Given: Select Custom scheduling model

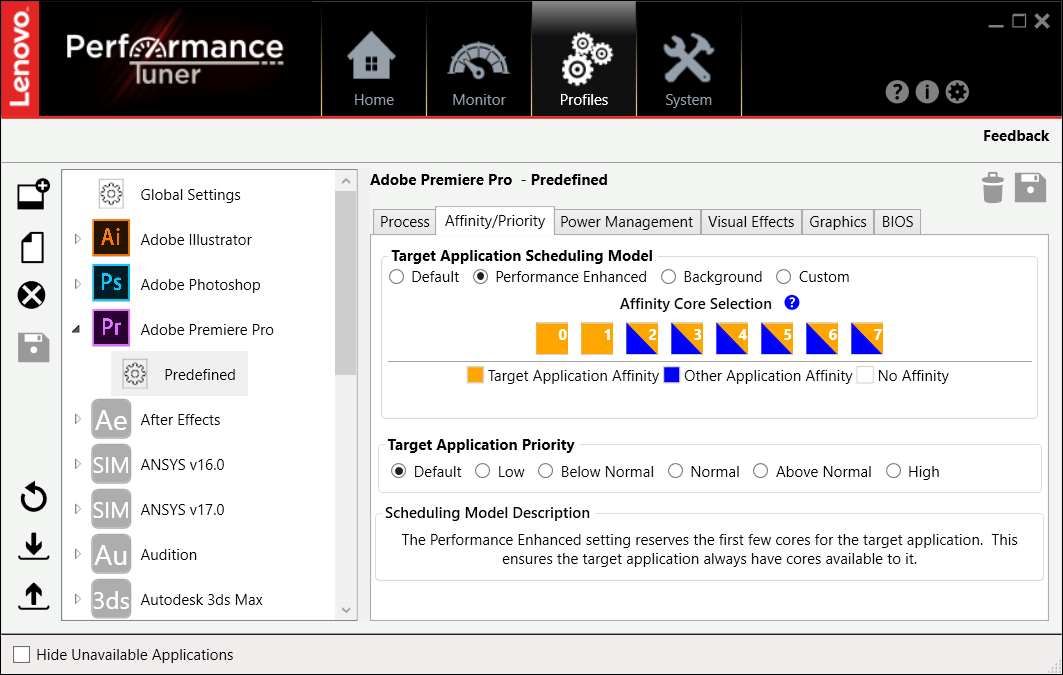Looking at the screenshot, I should click(812, 277).
